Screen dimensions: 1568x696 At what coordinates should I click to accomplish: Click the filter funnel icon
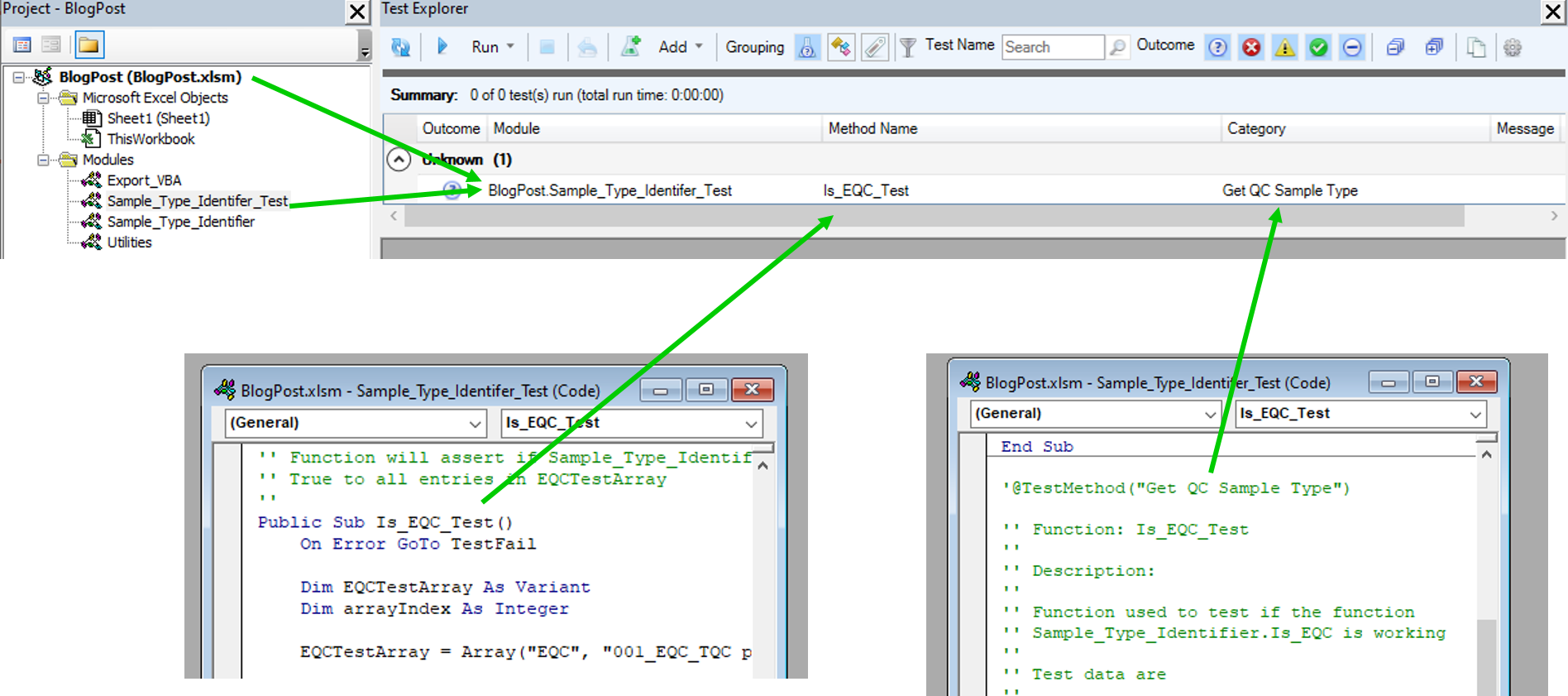click(x=907, y=47)
